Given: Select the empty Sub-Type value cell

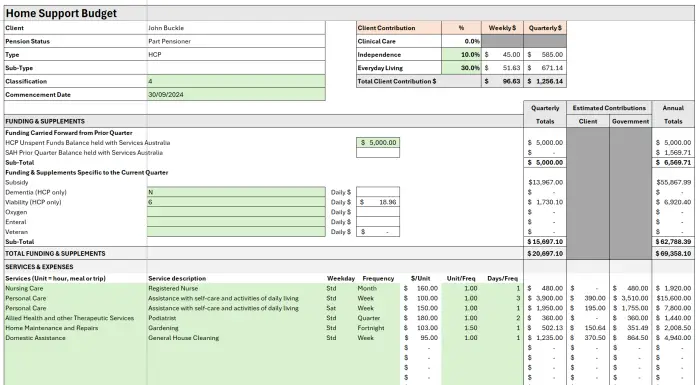Looking at the screenshot, I should coord(236,67).
